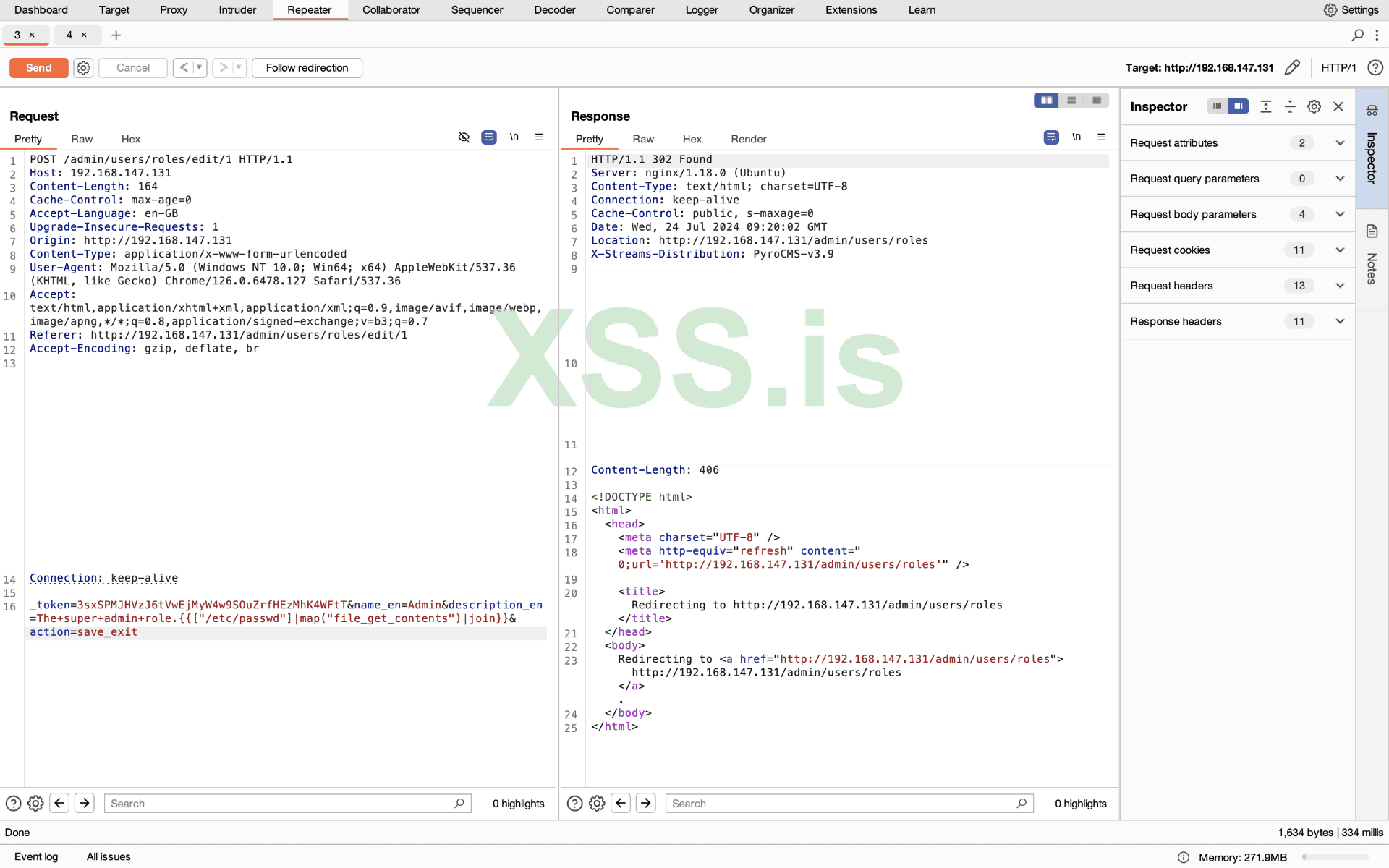The width and height of the screenshot is (1389, 868).
Task: Click the Follow redirection button
Action: pos(307,67)
